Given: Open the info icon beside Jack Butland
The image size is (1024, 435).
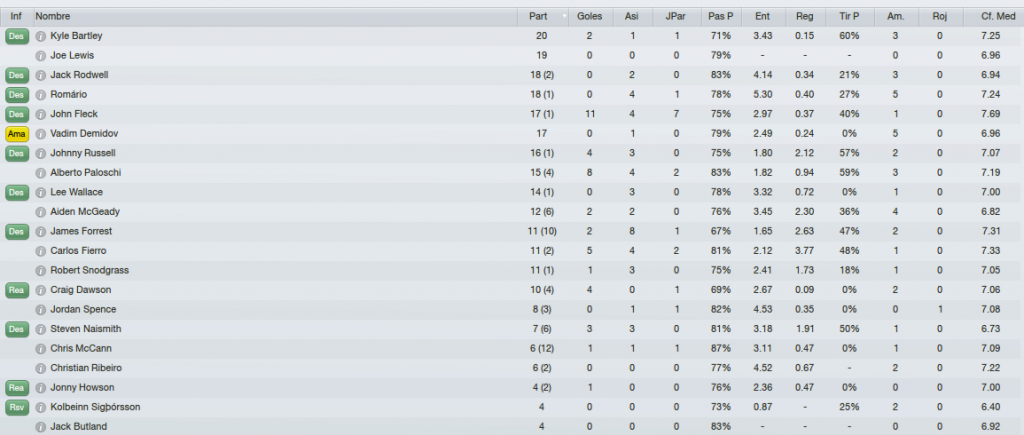Looking at the screenshot, I should click(40, 428).
